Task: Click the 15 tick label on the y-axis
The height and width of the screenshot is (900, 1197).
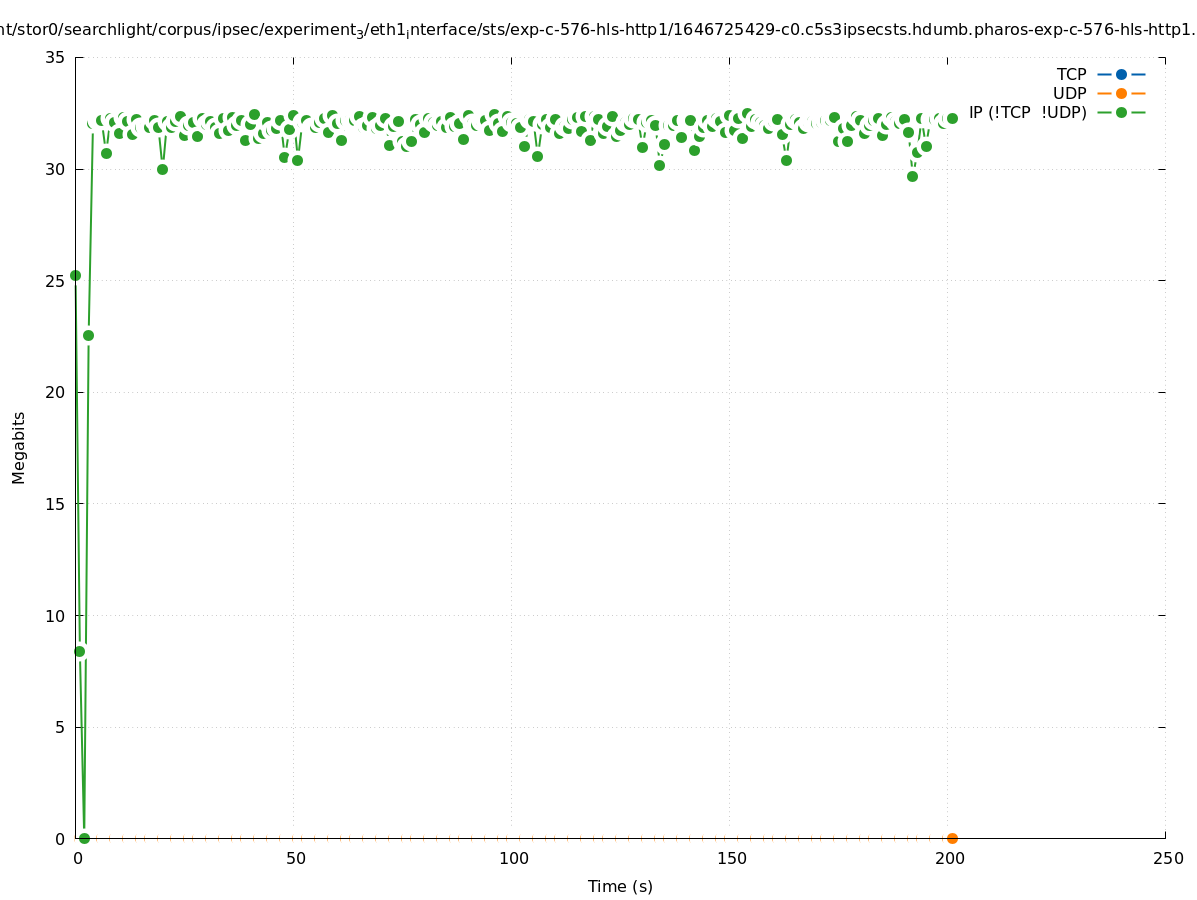Action: tap(56, 504)
